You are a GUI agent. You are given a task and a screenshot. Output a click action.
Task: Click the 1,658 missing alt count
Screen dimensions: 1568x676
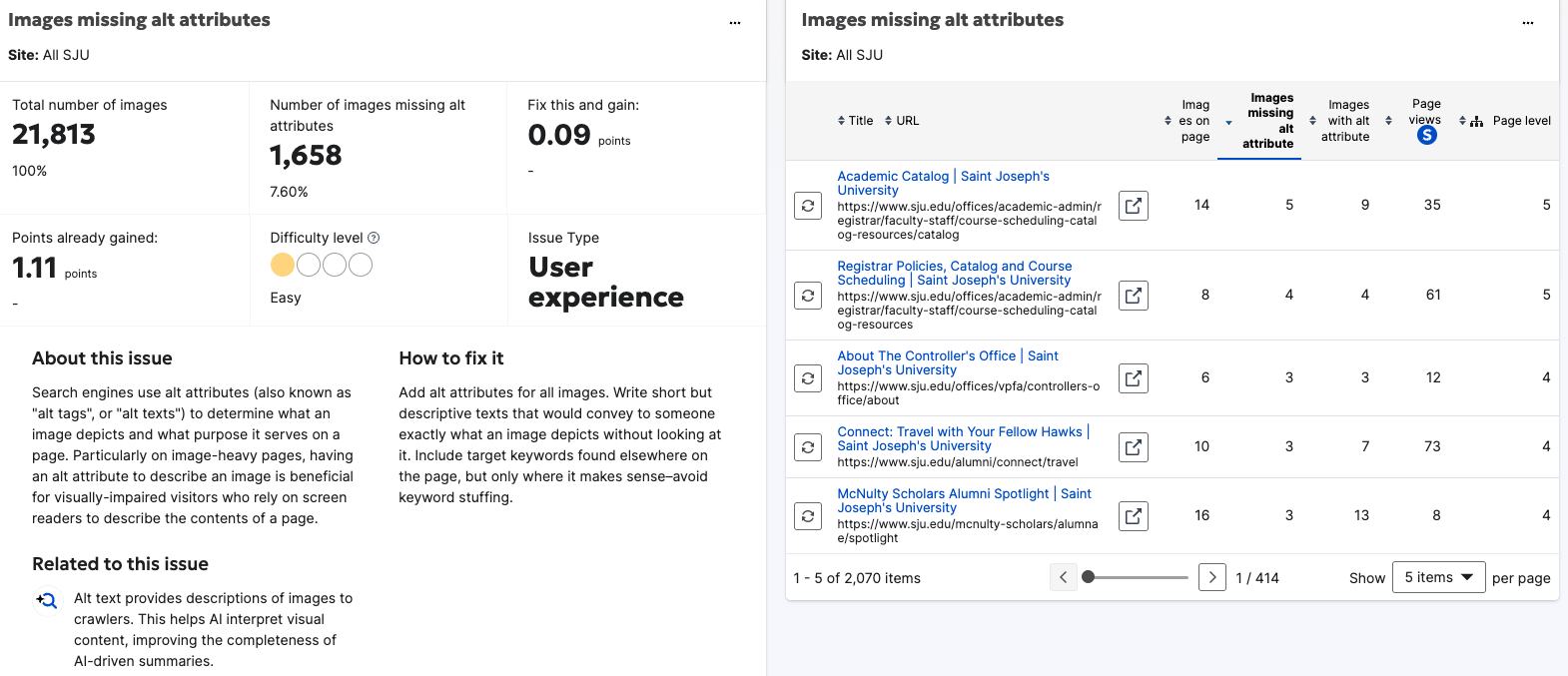click(306, 155)
